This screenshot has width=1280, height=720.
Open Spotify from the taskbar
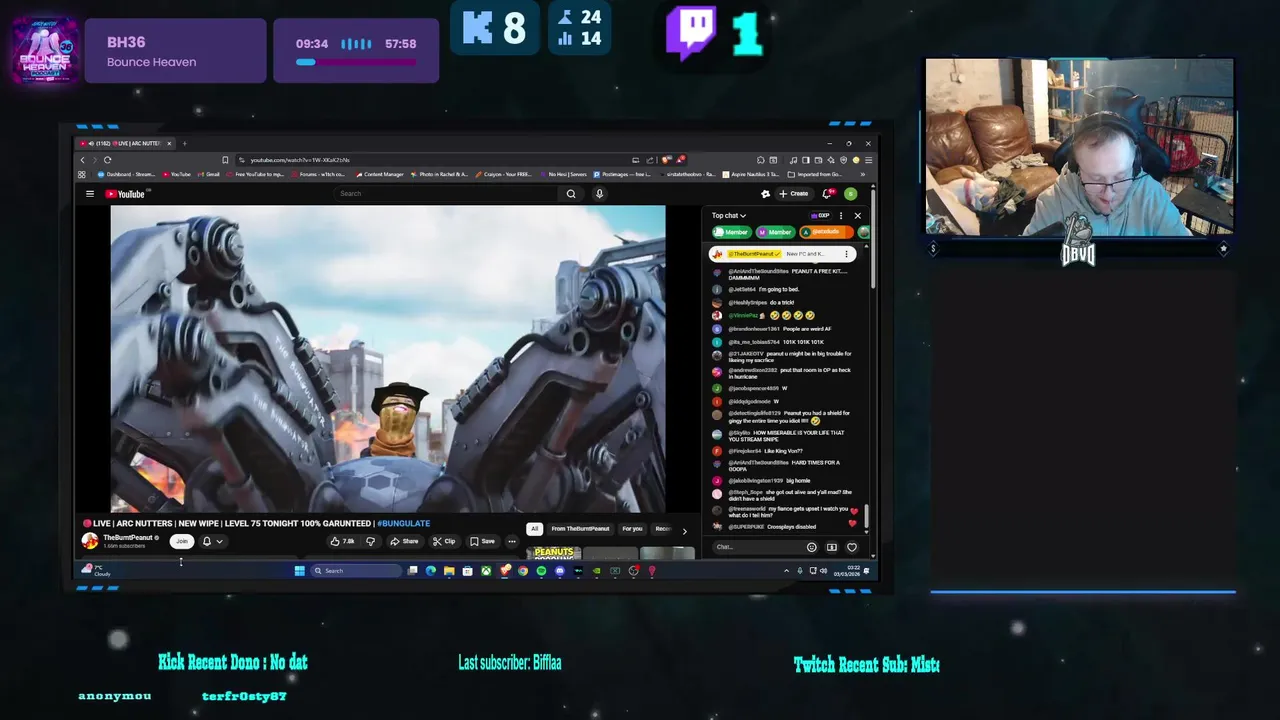[x=541, y=571]
